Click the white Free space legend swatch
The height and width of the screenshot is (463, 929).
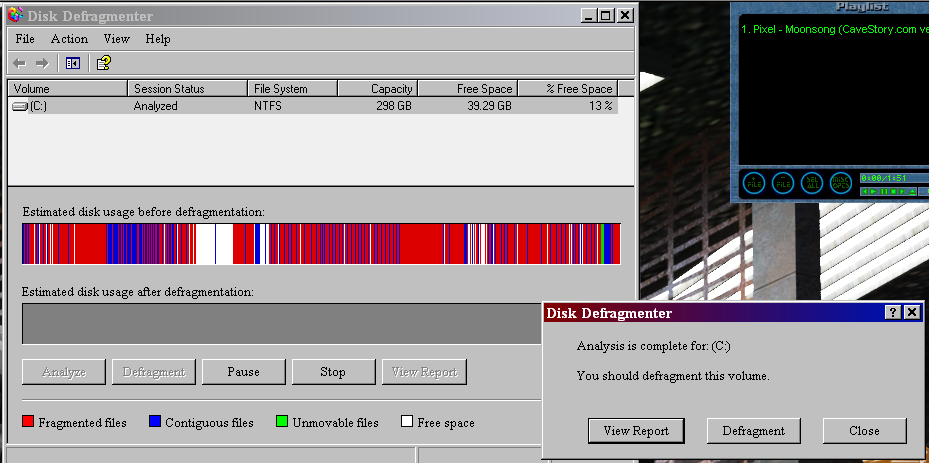coord(407,422)
